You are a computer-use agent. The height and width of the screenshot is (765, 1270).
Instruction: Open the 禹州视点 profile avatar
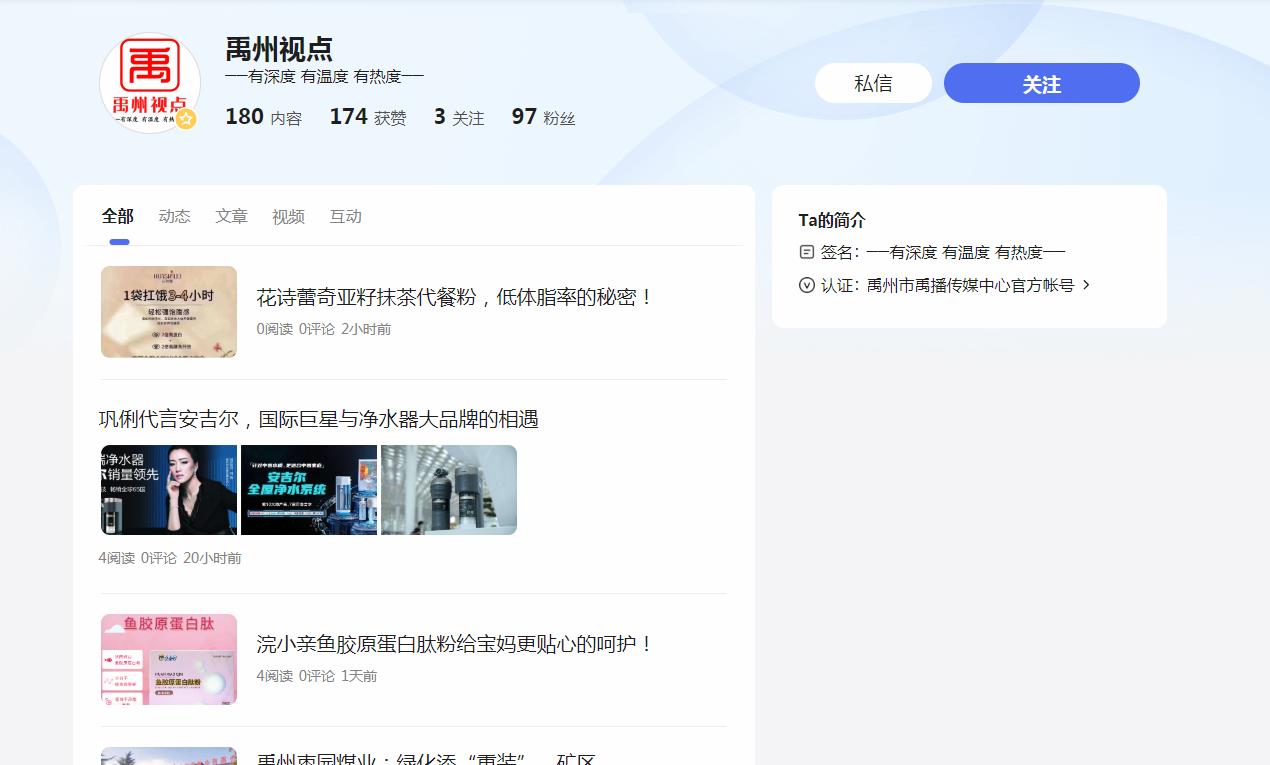[150, 83]
